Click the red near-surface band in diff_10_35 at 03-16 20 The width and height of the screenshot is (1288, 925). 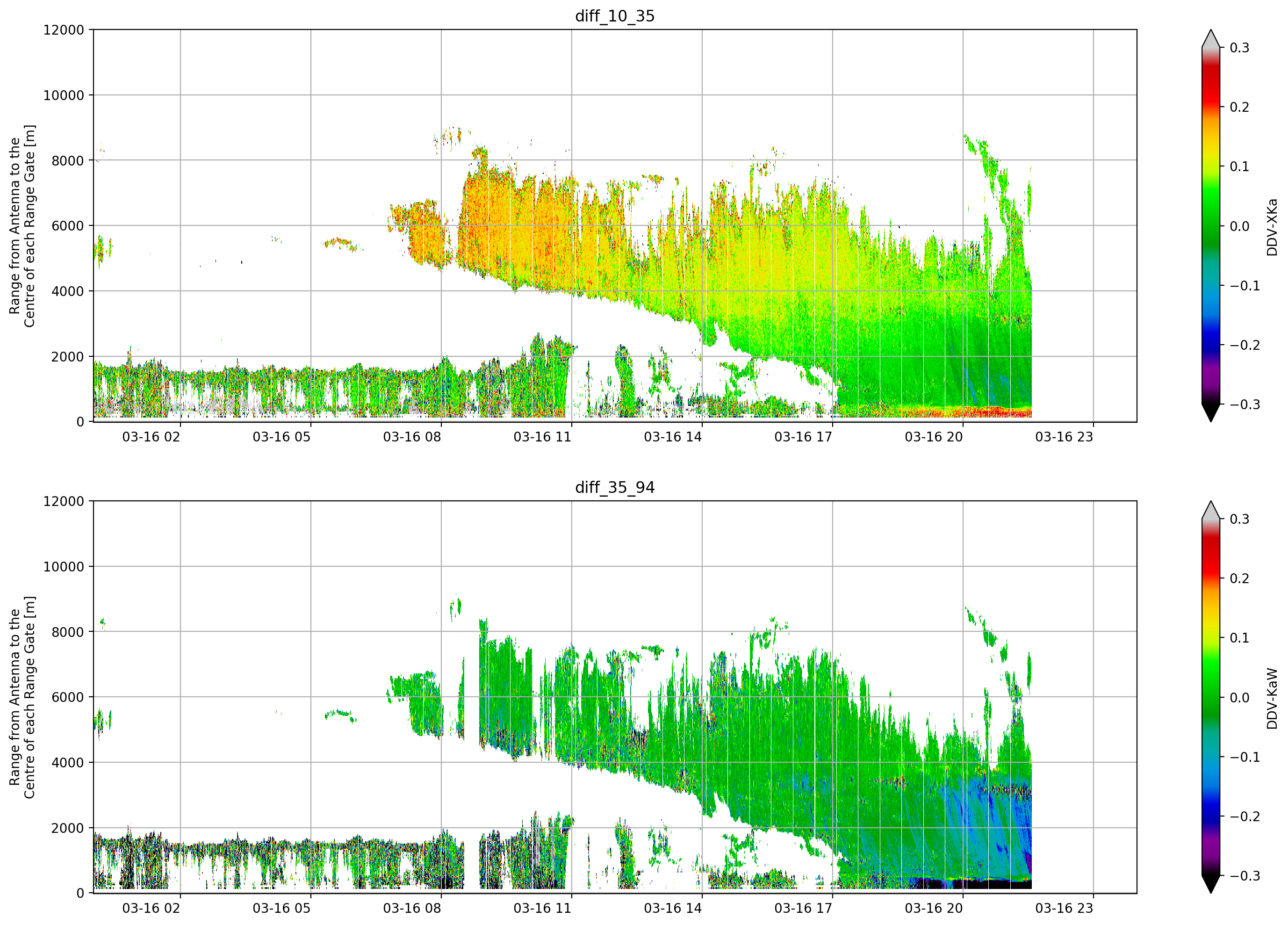(963, 412)
